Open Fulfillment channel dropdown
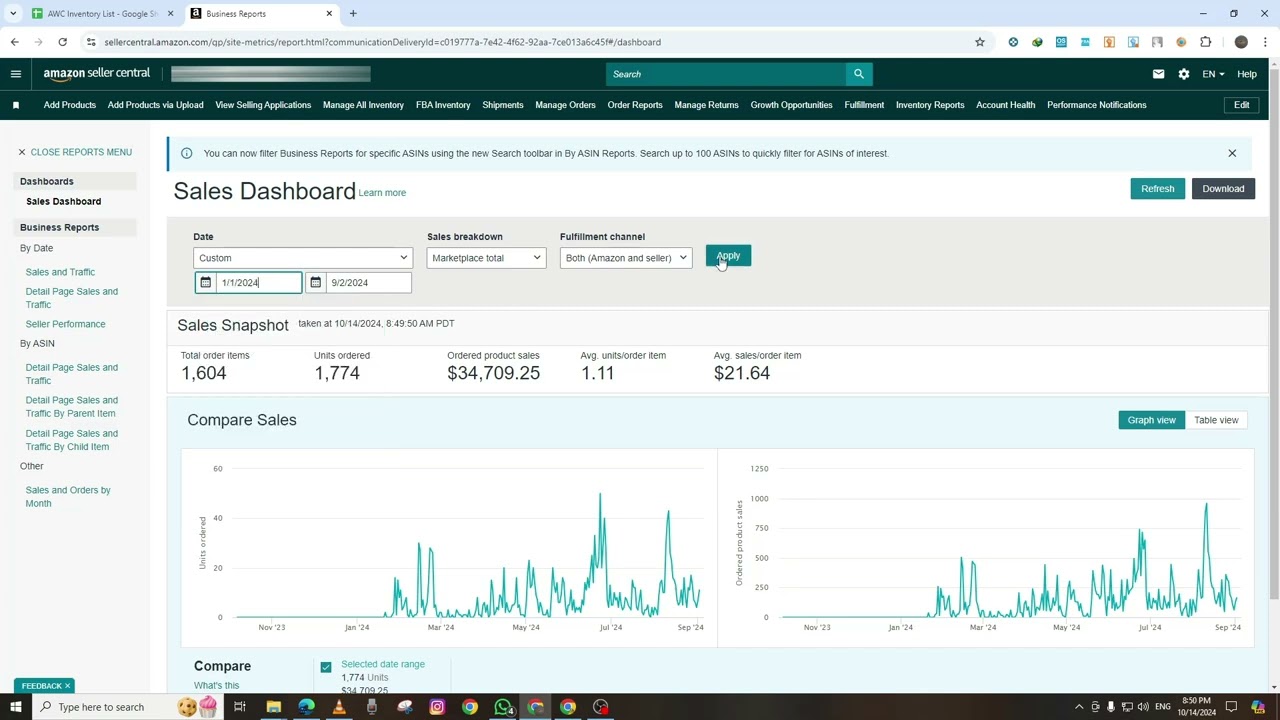The width and height of the screenshot is (1280, 720). point(625,258)
